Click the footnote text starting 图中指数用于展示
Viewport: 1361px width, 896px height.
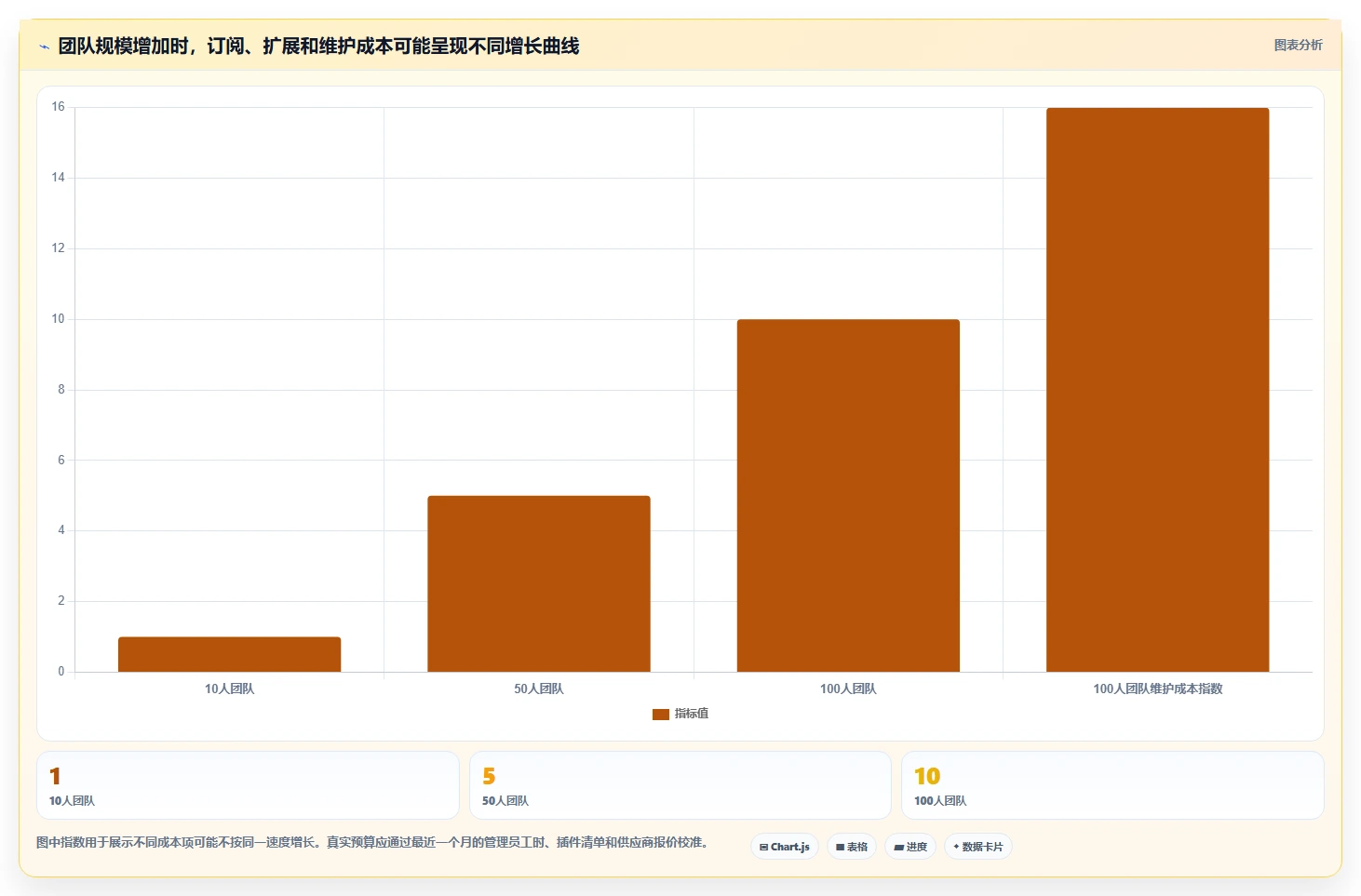click(x=374, y=842)
